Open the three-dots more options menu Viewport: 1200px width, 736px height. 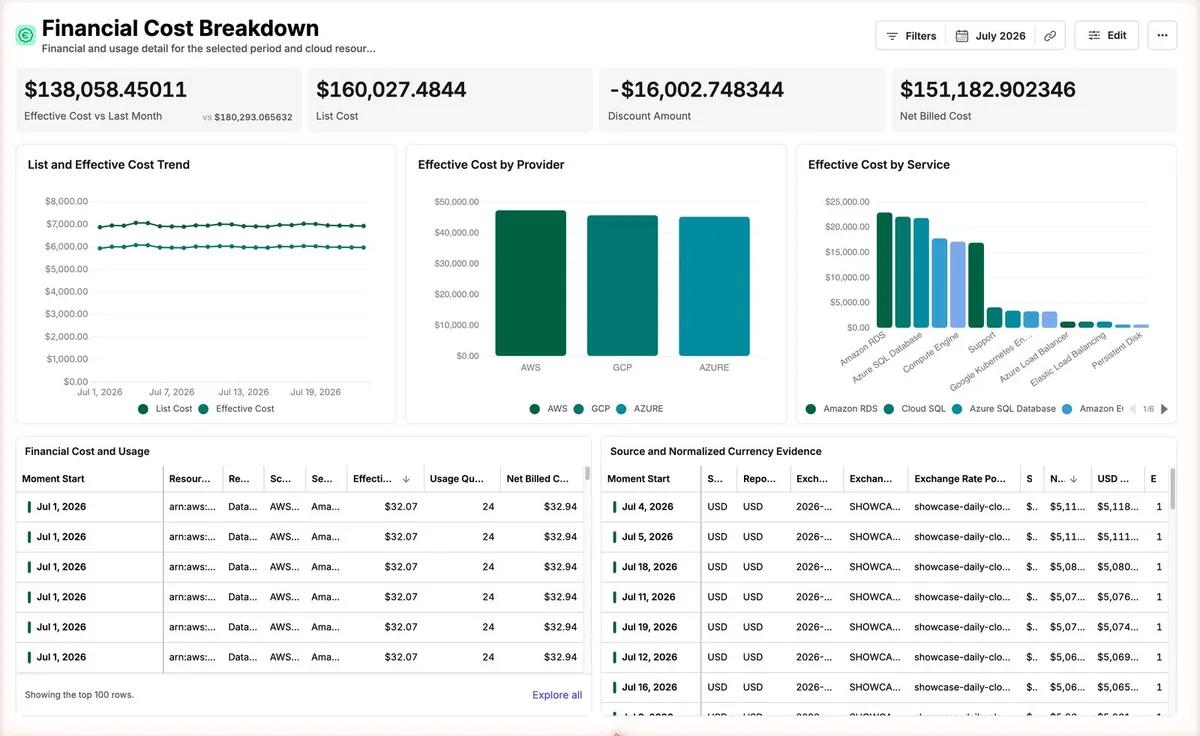(x=1162, y=35)
